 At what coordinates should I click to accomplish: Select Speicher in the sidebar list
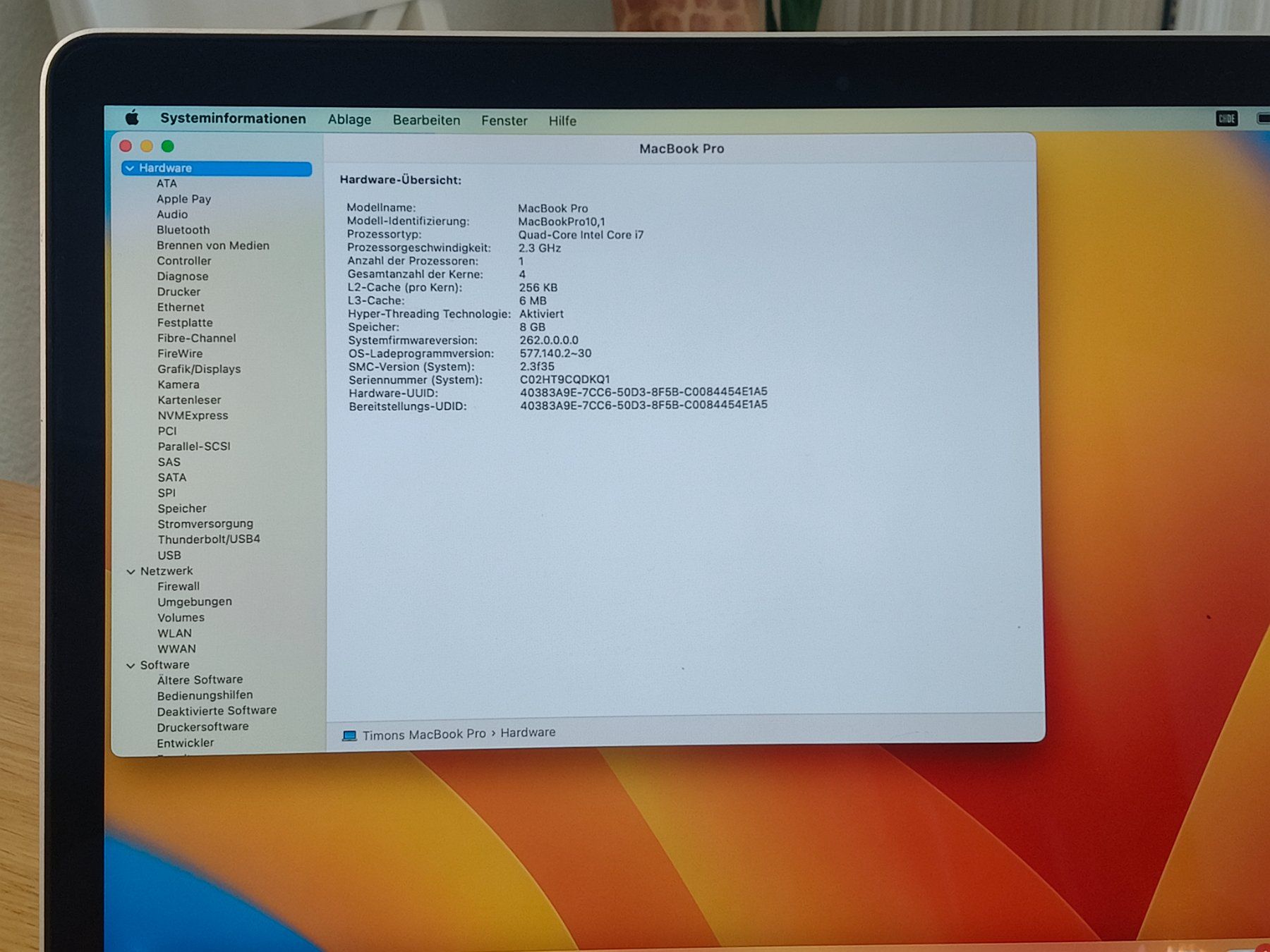click(x=182, y=508)
